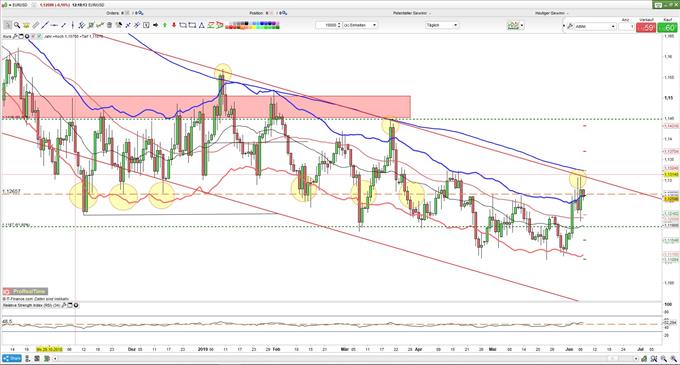Toggle the red checkbox beside Kurs label
This screenshot has width=680, height=365.
coord(33,36)
